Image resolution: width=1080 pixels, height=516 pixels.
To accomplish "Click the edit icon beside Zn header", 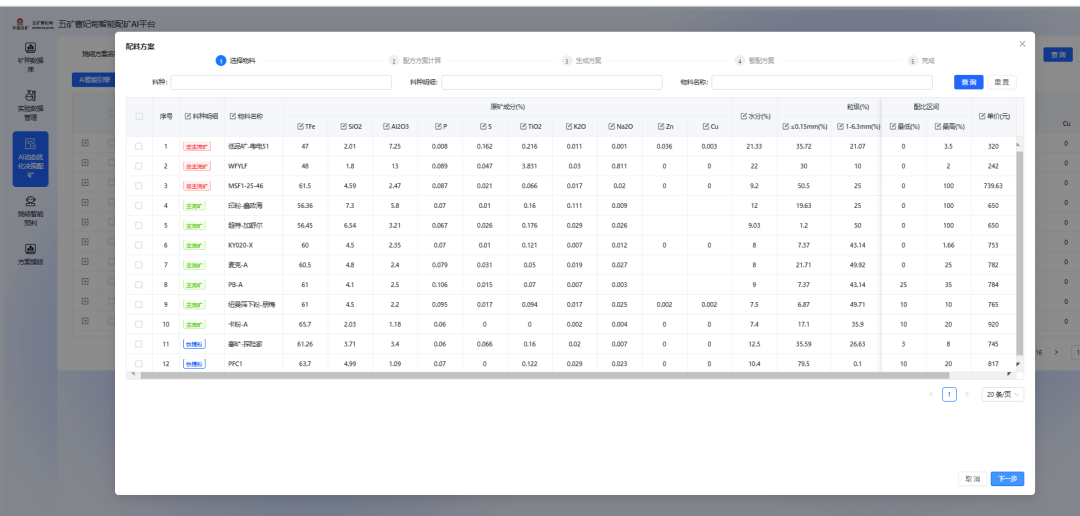I will point(661,127).
